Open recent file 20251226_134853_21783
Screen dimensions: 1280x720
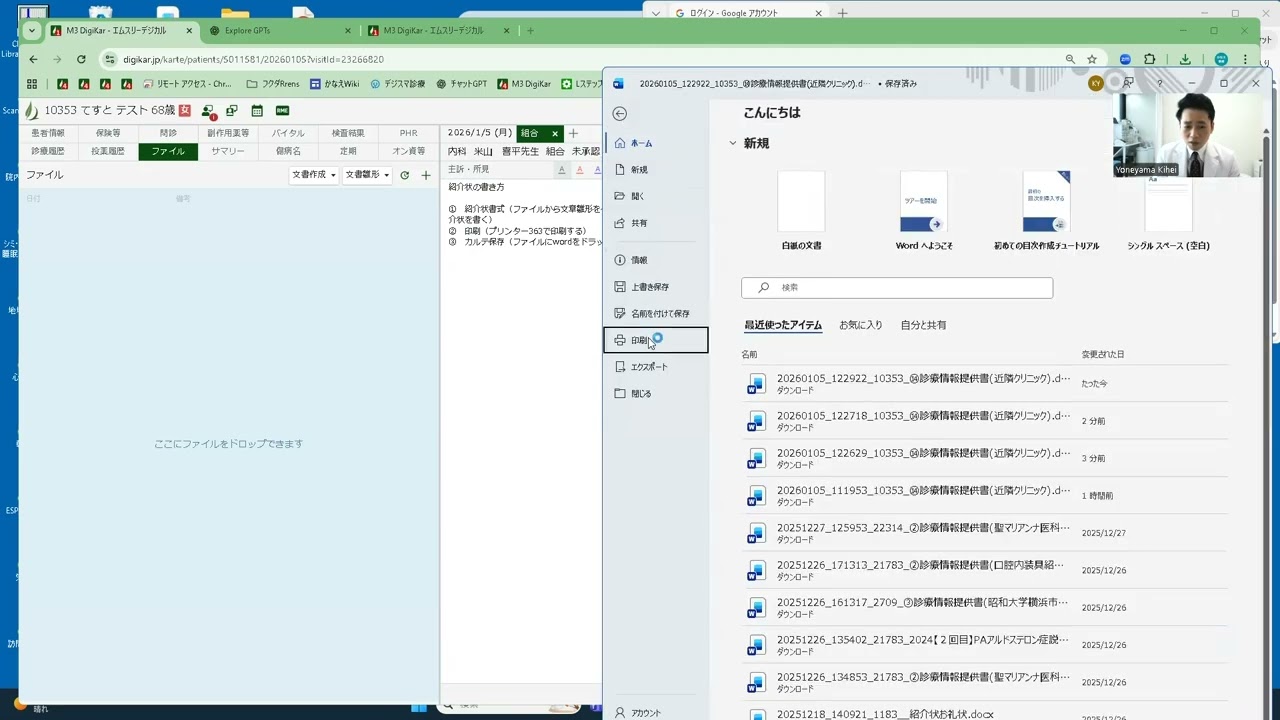coord(984,682)
